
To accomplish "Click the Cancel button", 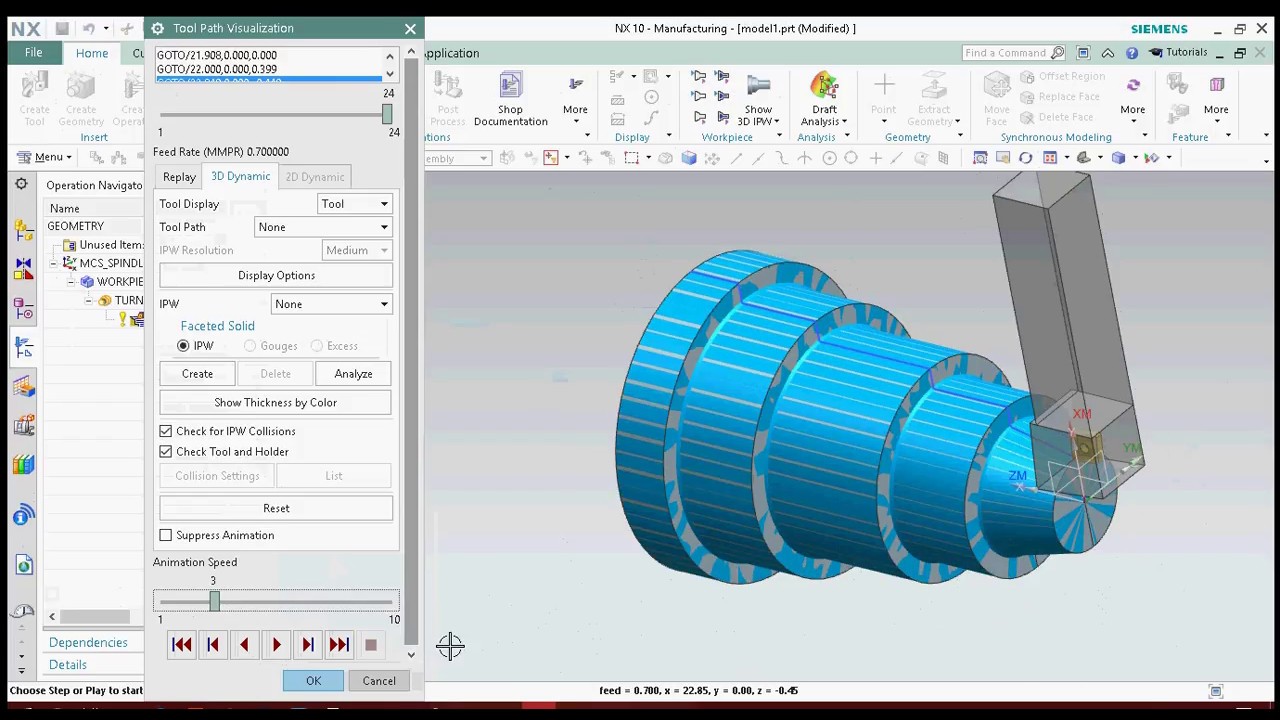I will (x=379, y=681).
